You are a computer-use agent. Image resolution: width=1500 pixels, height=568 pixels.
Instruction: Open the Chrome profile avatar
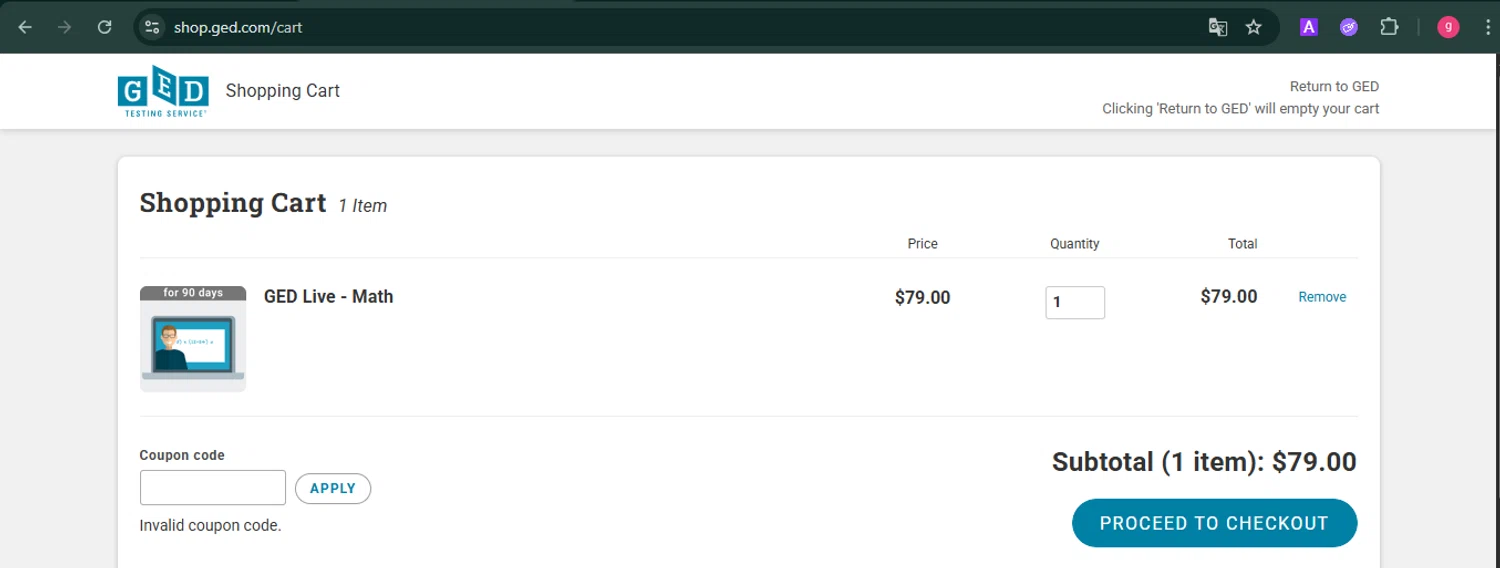point(1448,27)
